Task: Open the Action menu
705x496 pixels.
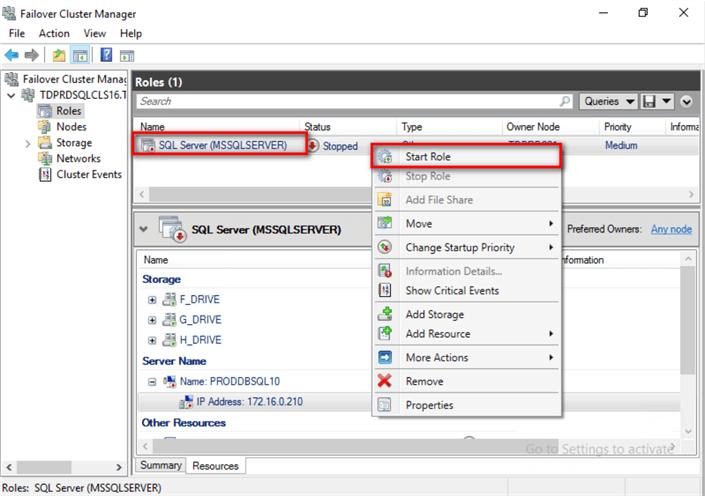Action: coord(54,33)
